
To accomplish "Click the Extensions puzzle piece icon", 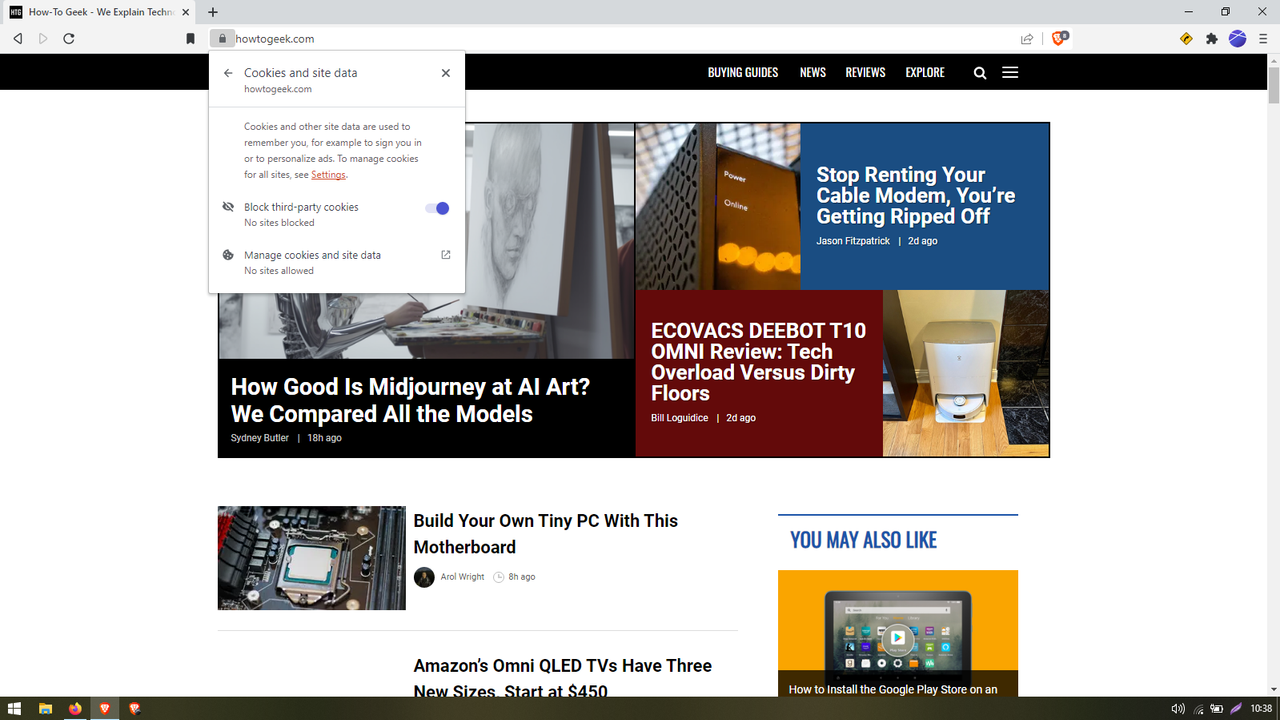I will (1211, 38).
